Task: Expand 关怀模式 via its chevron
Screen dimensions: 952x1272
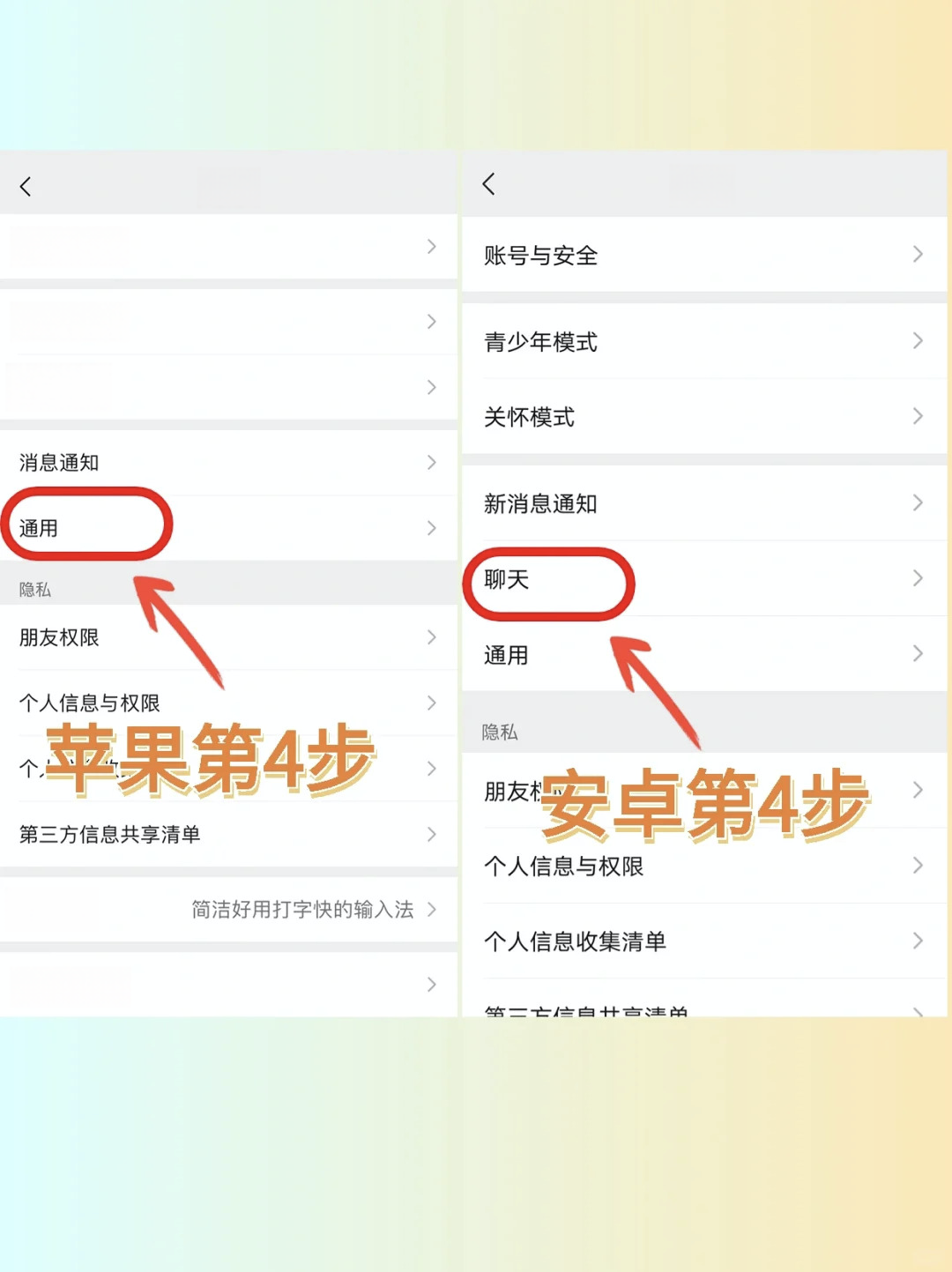Action: pos(918,416)
